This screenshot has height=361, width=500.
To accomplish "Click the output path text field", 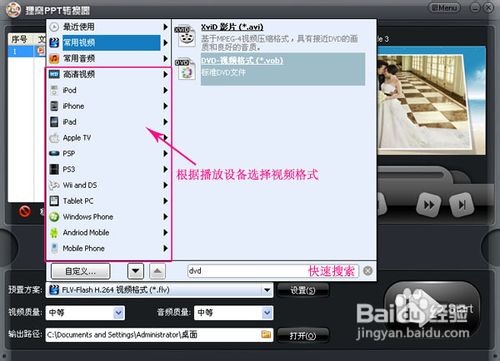I will click(x=153, y=335).
